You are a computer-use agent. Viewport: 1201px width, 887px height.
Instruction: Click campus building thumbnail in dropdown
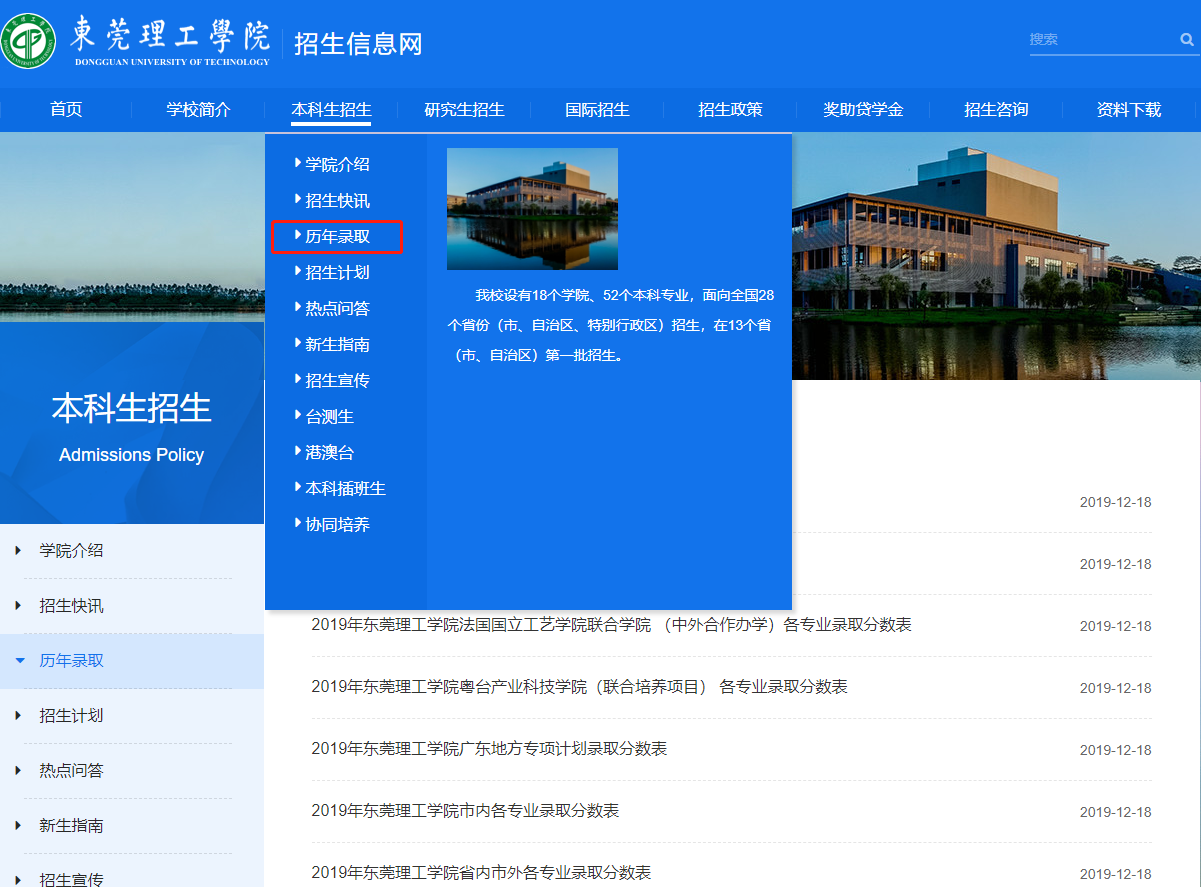click(532, 209)
